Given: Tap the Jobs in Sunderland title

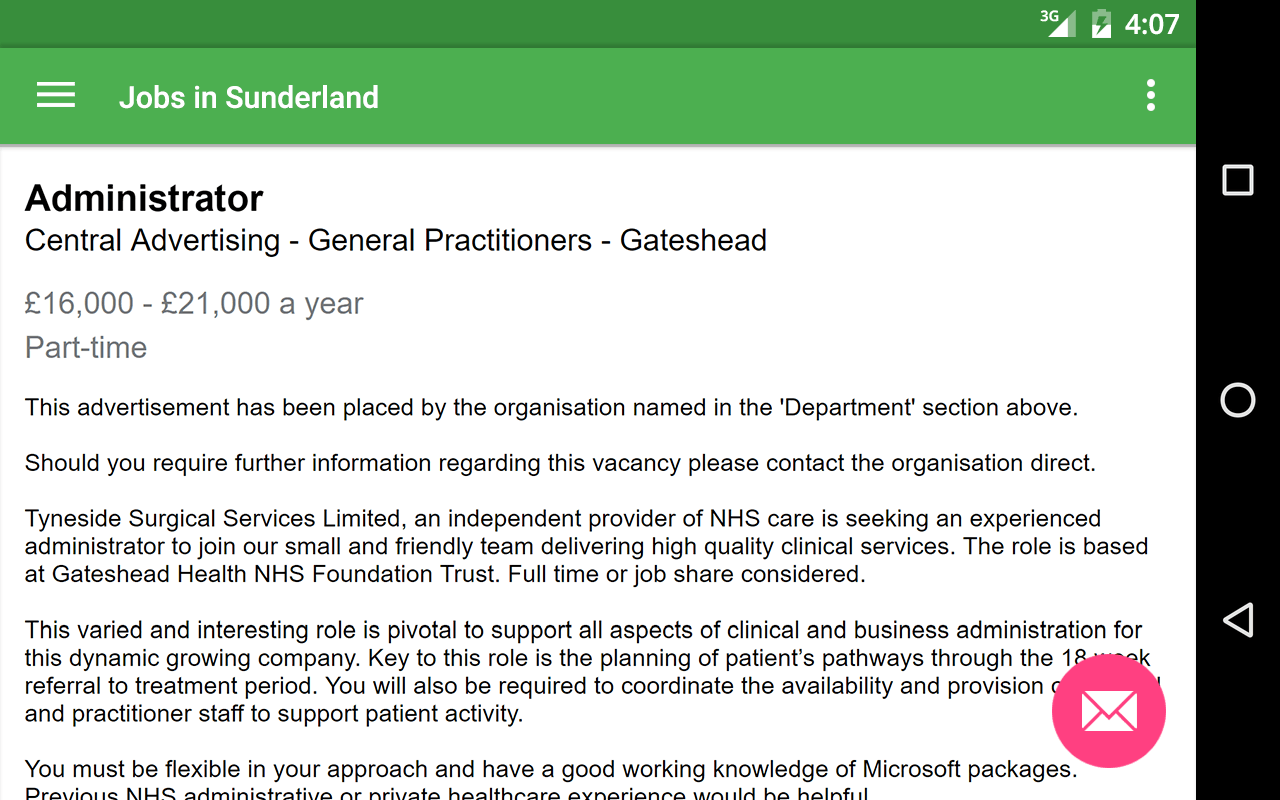Looking at the screenshot, I should [248, 97].
